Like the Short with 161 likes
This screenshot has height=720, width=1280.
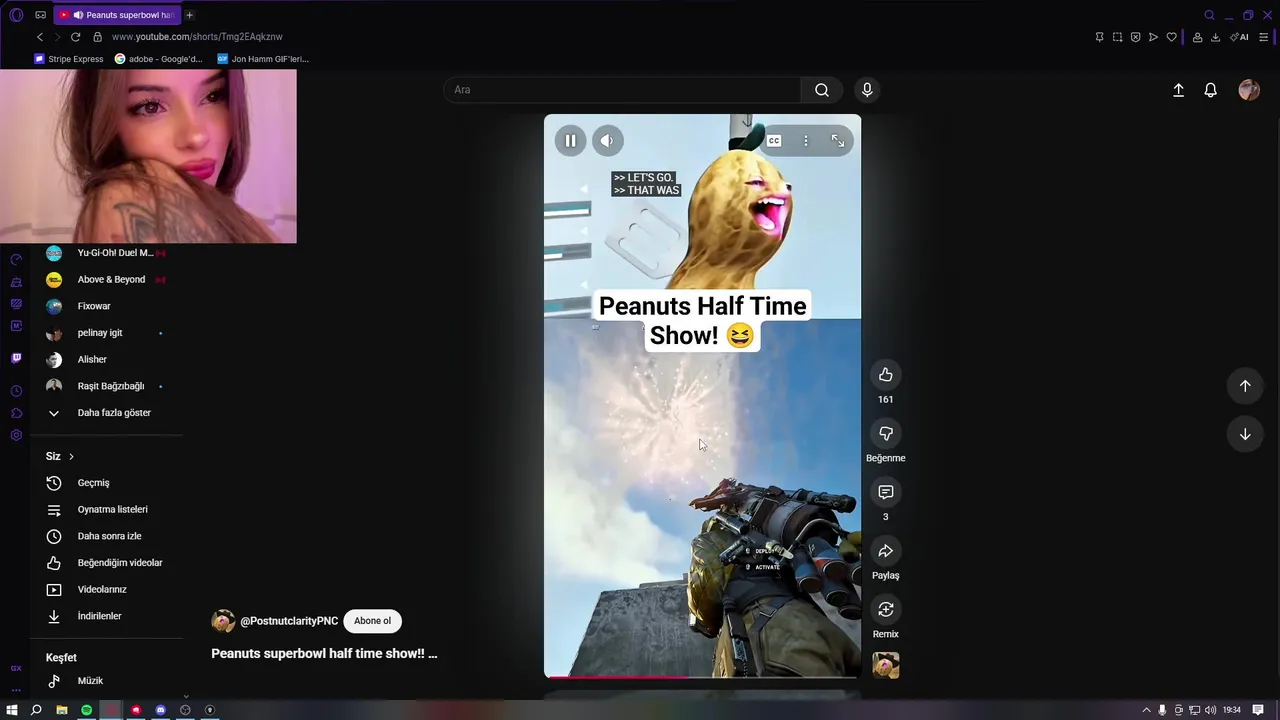(885, 374)
